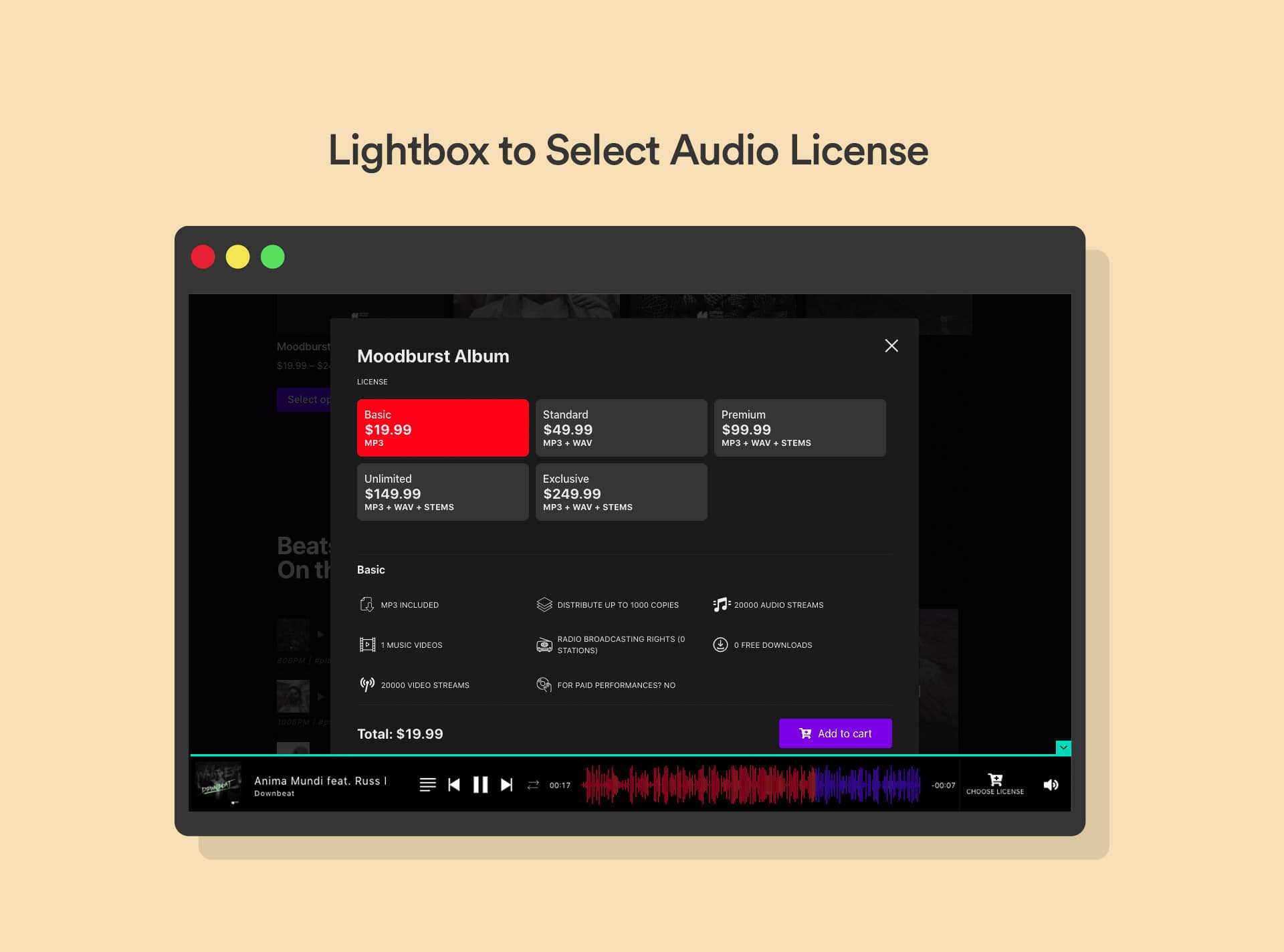This screenshot has height=952, width=1284.
Task: Click the yellow window minimize dot
Action: pos(238,257)
